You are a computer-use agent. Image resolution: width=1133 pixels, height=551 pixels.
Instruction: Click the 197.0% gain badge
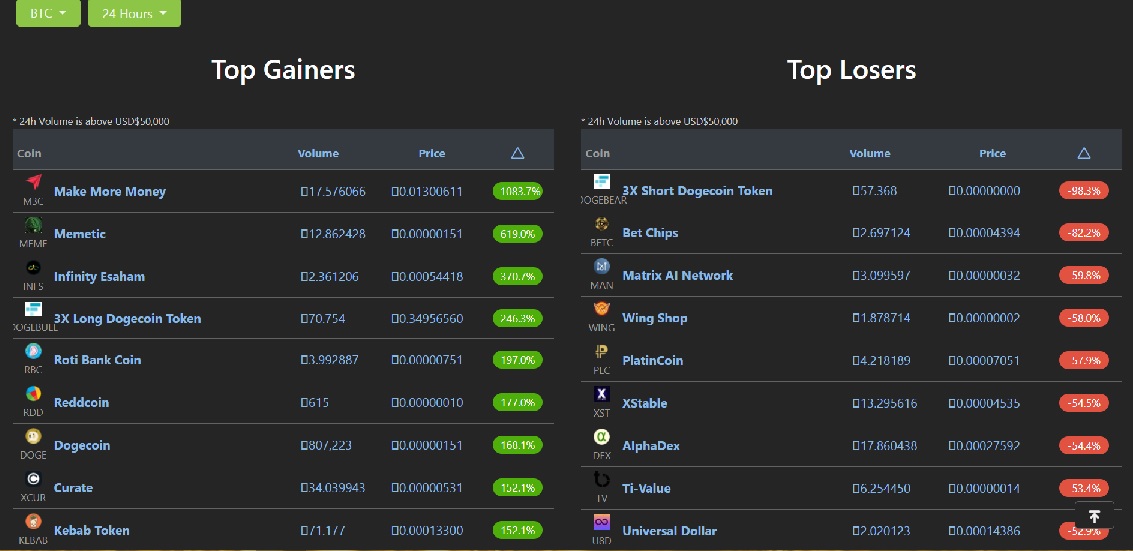tap(518, 360)
